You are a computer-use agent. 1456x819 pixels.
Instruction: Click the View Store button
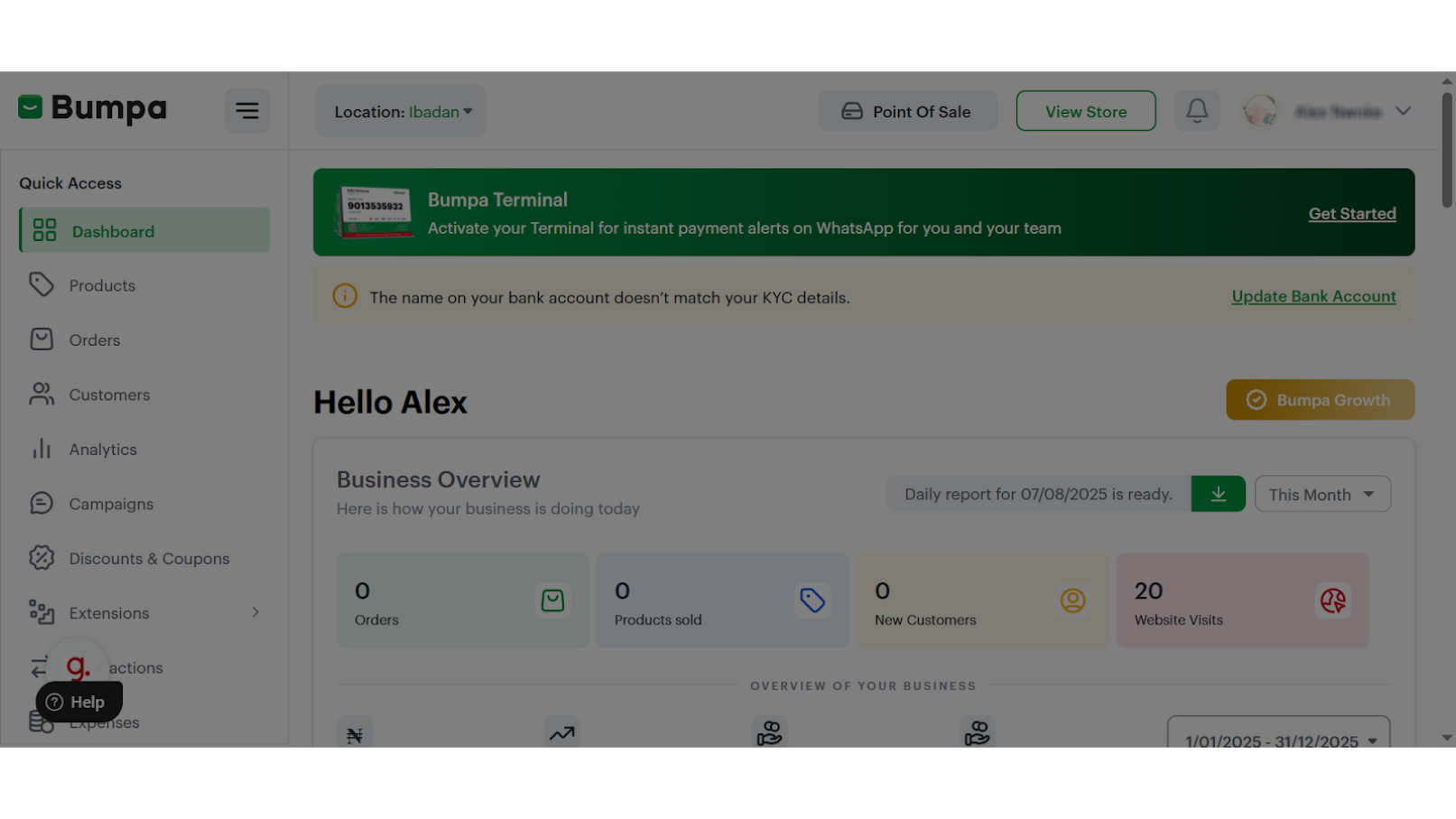pyautogui.click(x=1086, y=111)
